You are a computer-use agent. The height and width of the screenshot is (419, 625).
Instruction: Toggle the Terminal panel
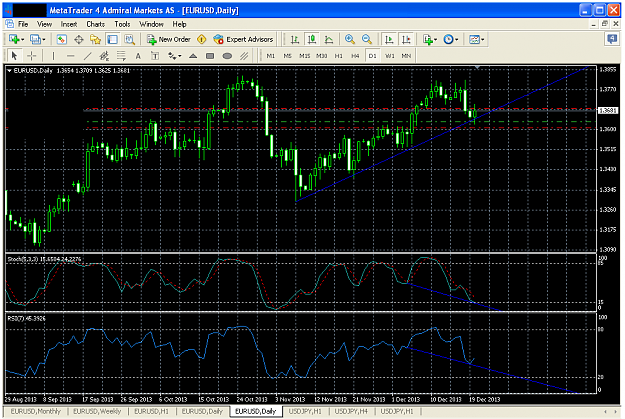coord(112,39)
